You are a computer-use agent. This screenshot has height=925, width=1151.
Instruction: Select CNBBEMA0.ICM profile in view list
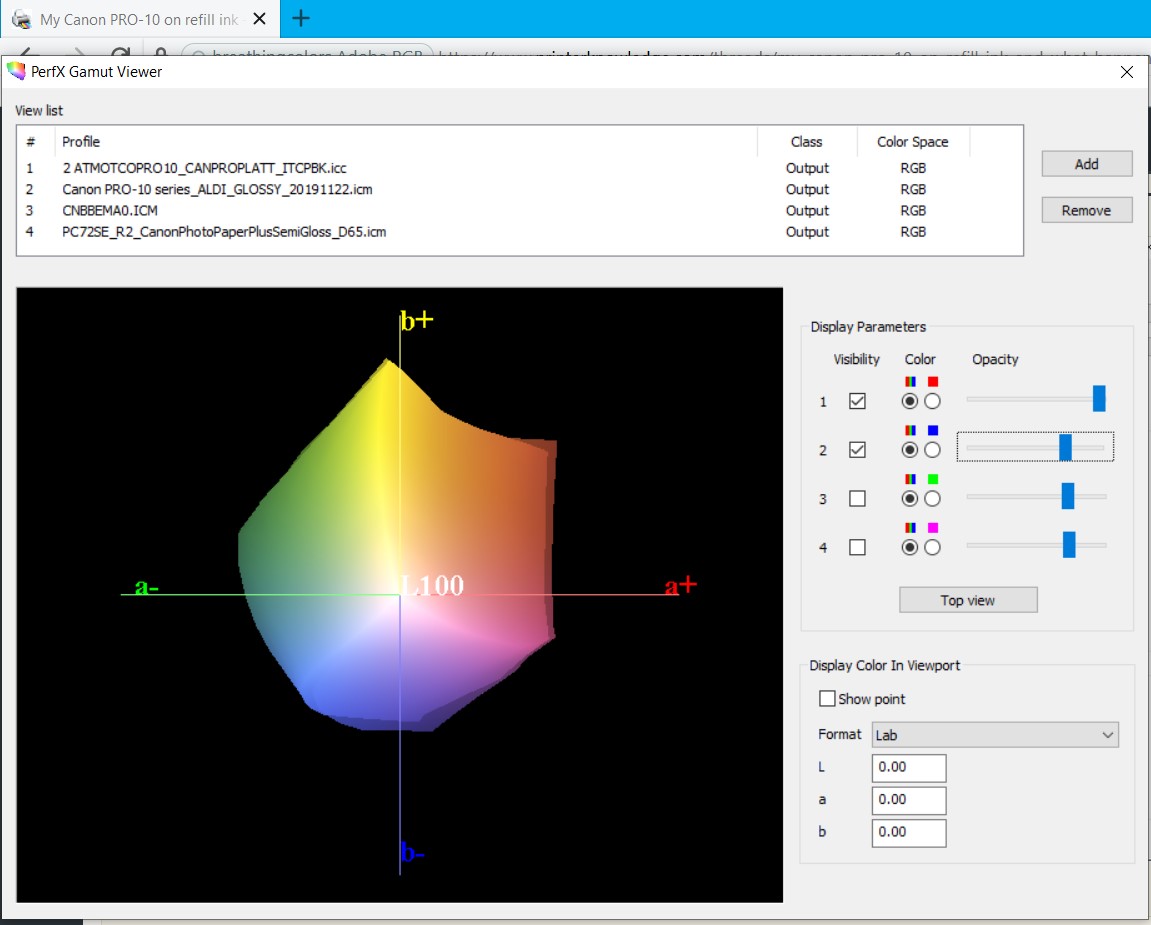110,211
